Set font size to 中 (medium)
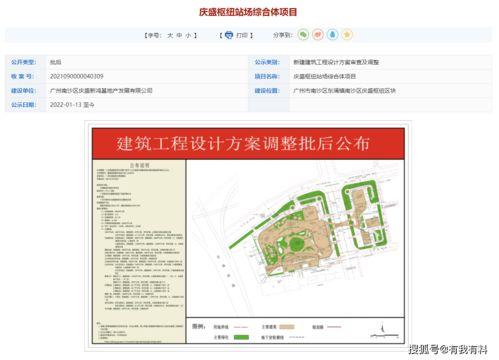The height and width of the screenshot is (360, 499). (x=179, y=35)
